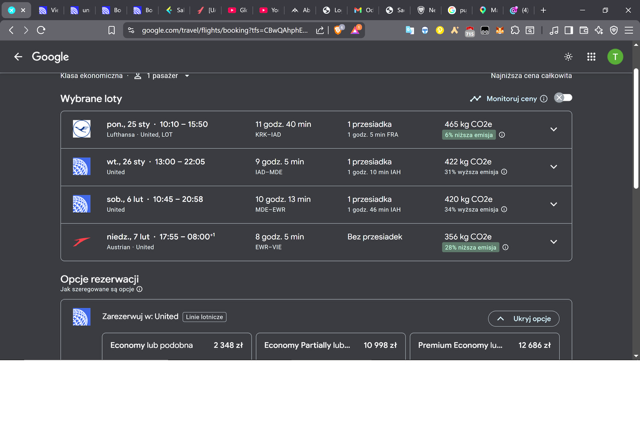Screen dimensions: 640x447
Task: Click info icon beside 31% wyższa emisja
Action: click(504, 172)
